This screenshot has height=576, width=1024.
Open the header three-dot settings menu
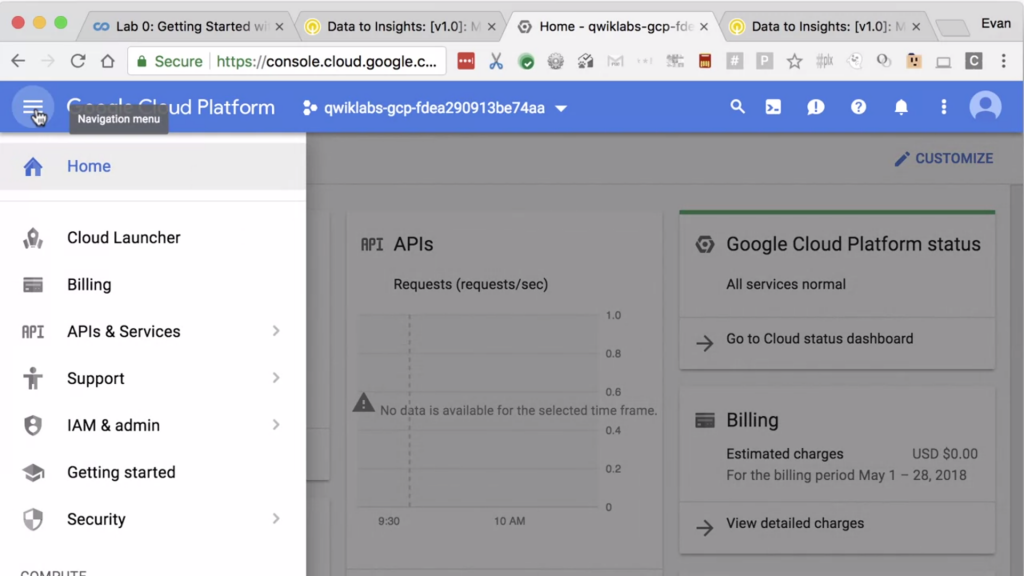(x=944, y=107)
